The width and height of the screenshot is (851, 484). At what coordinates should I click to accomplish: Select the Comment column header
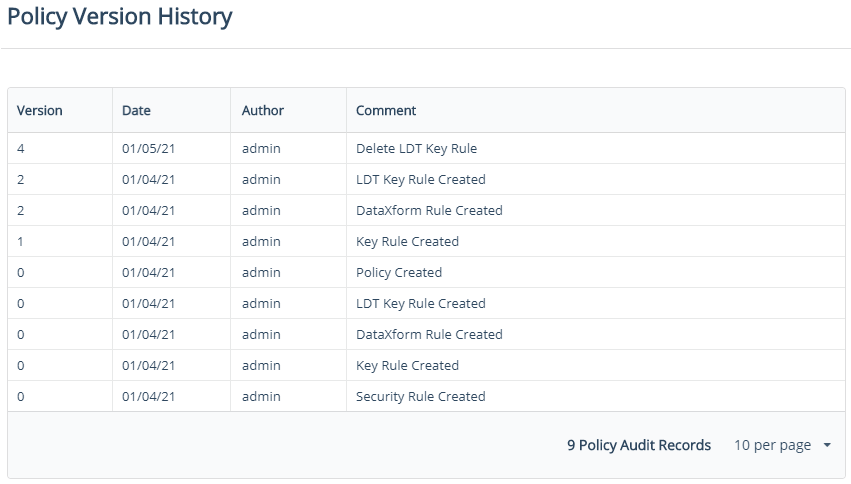coord(386,111)
